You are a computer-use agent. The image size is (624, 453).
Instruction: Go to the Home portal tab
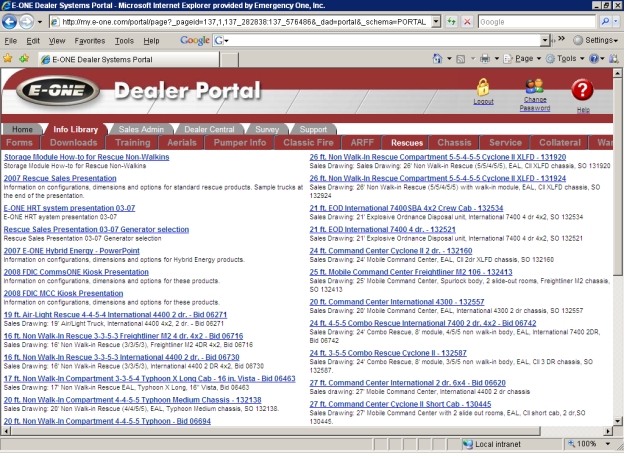pos(22,129)
